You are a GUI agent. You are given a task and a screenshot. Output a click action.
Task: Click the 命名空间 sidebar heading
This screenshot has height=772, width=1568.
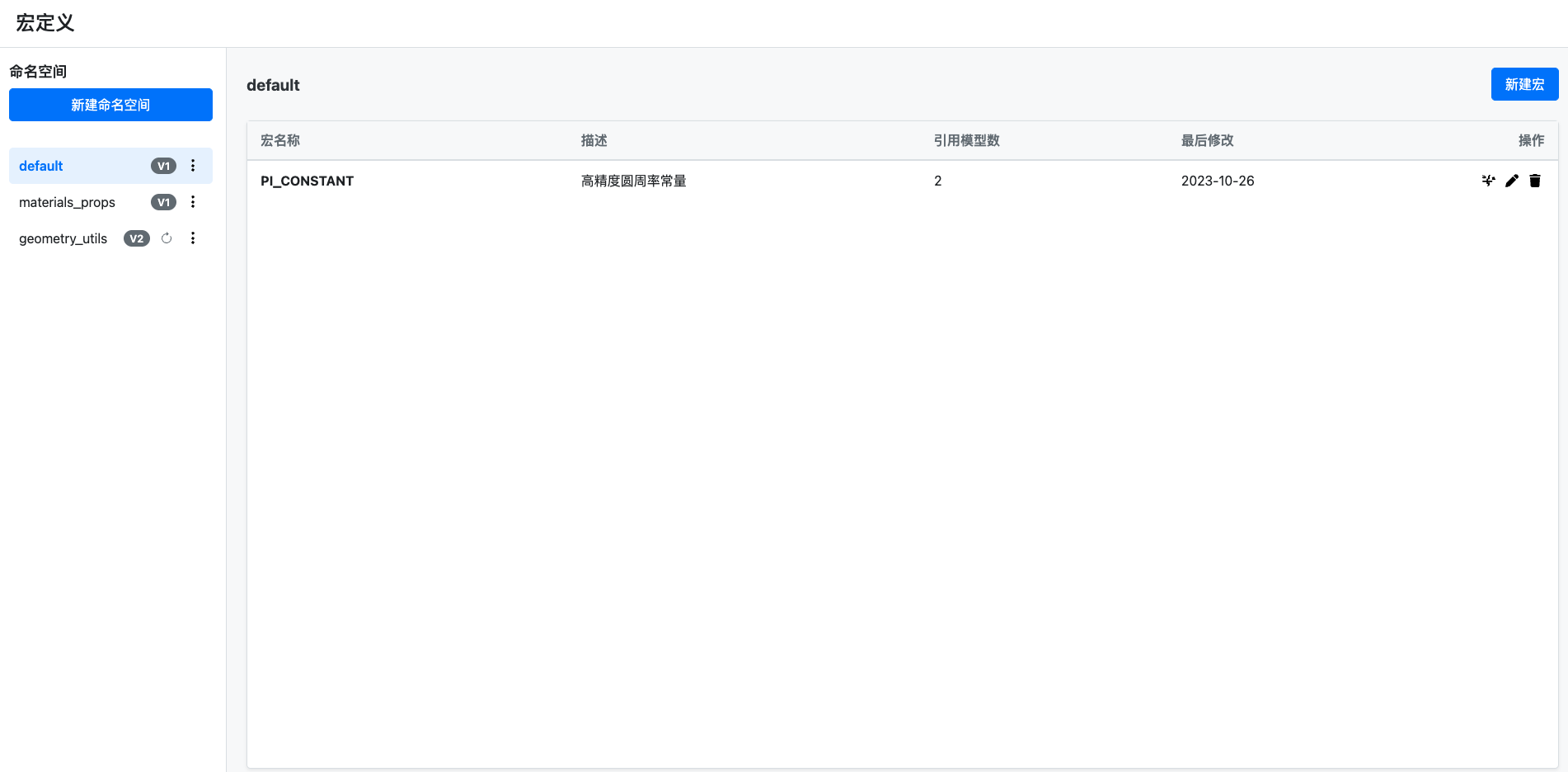[x=38, y=71]
